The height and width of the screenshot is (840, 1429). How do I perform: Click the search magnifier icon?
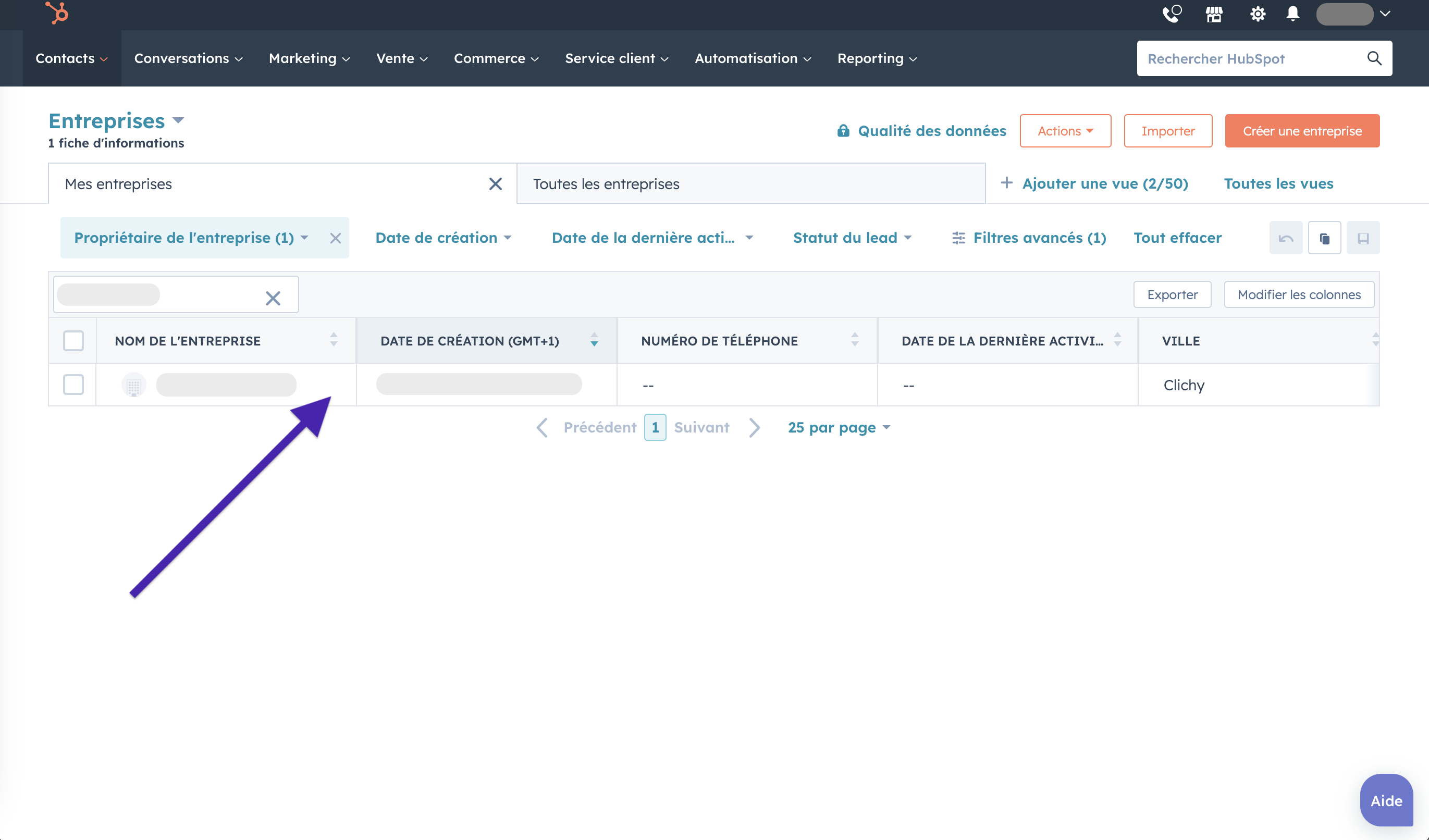(1374, 58)
